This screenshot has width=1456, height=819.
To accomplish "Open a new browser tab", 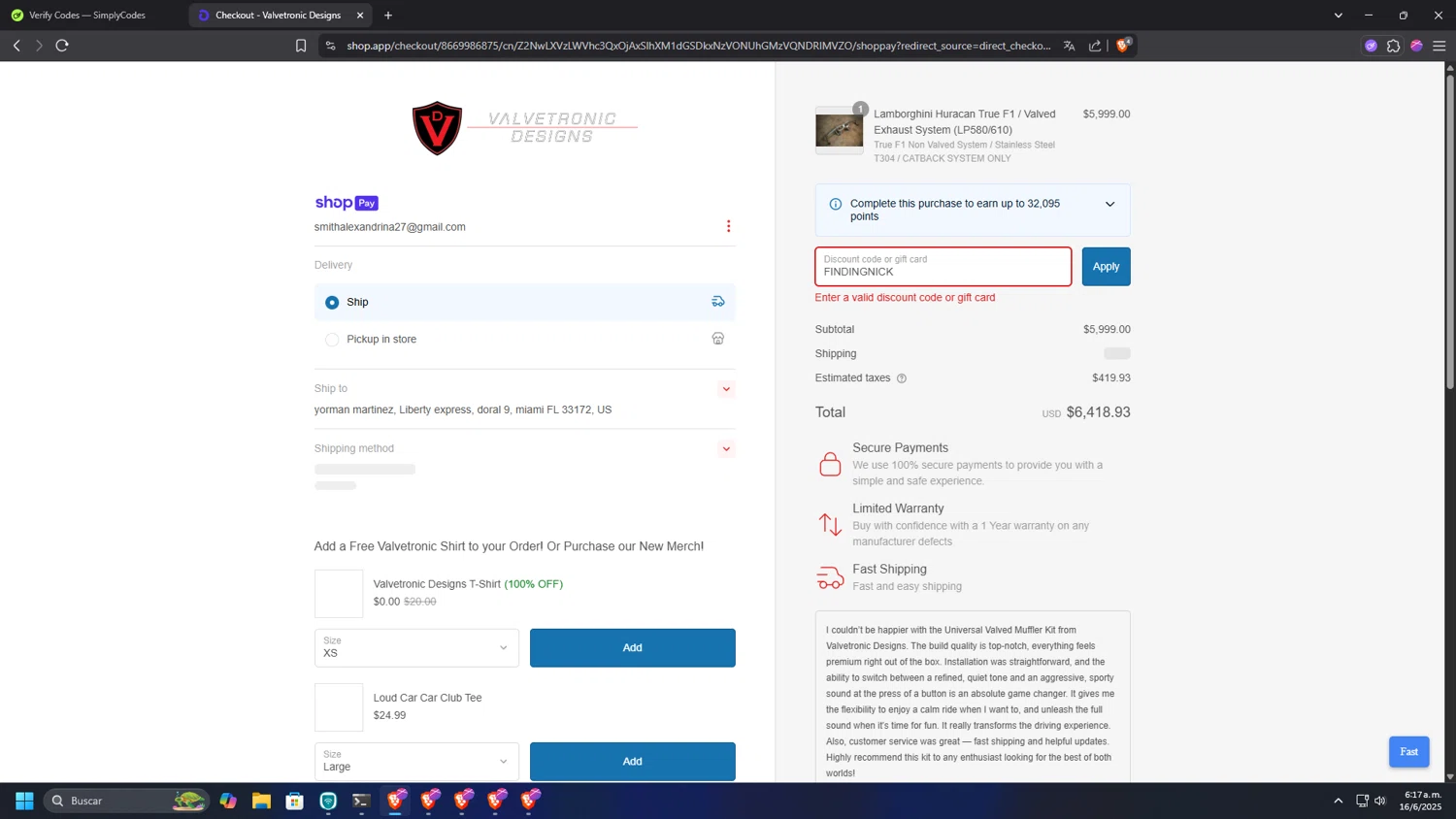I will pos(388,16).
